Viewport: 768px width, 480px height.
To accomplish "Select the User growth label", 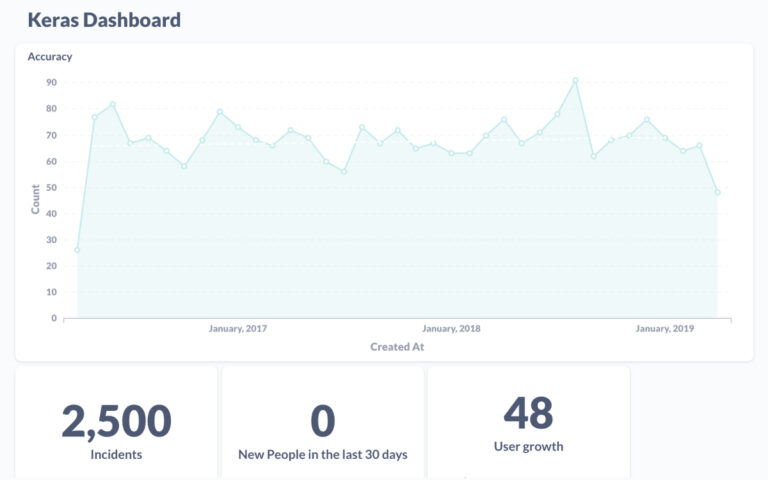I will click(x=528, y=447).
